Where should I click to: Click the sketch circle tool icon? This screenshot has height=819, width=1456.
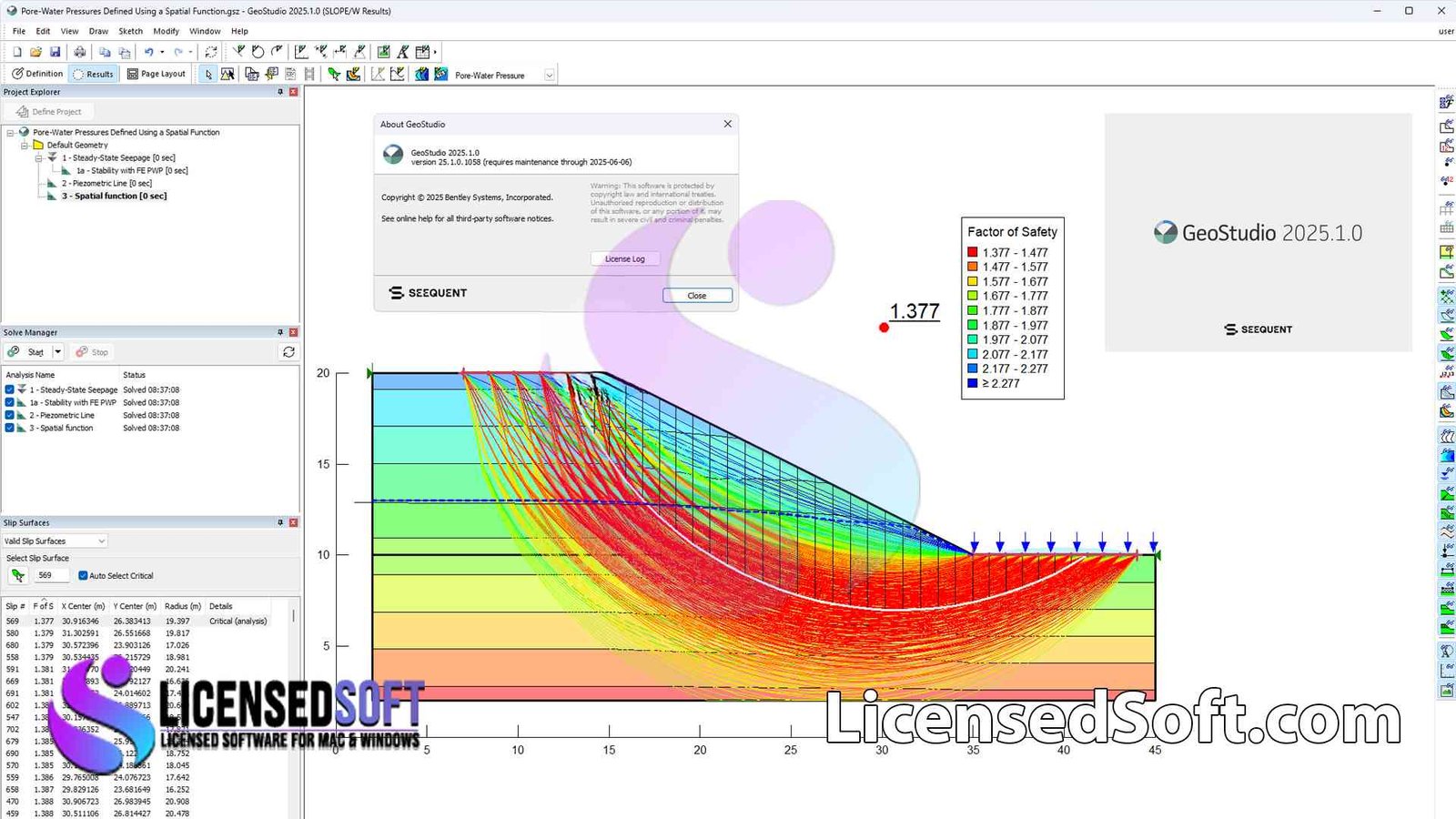point(258,52)
